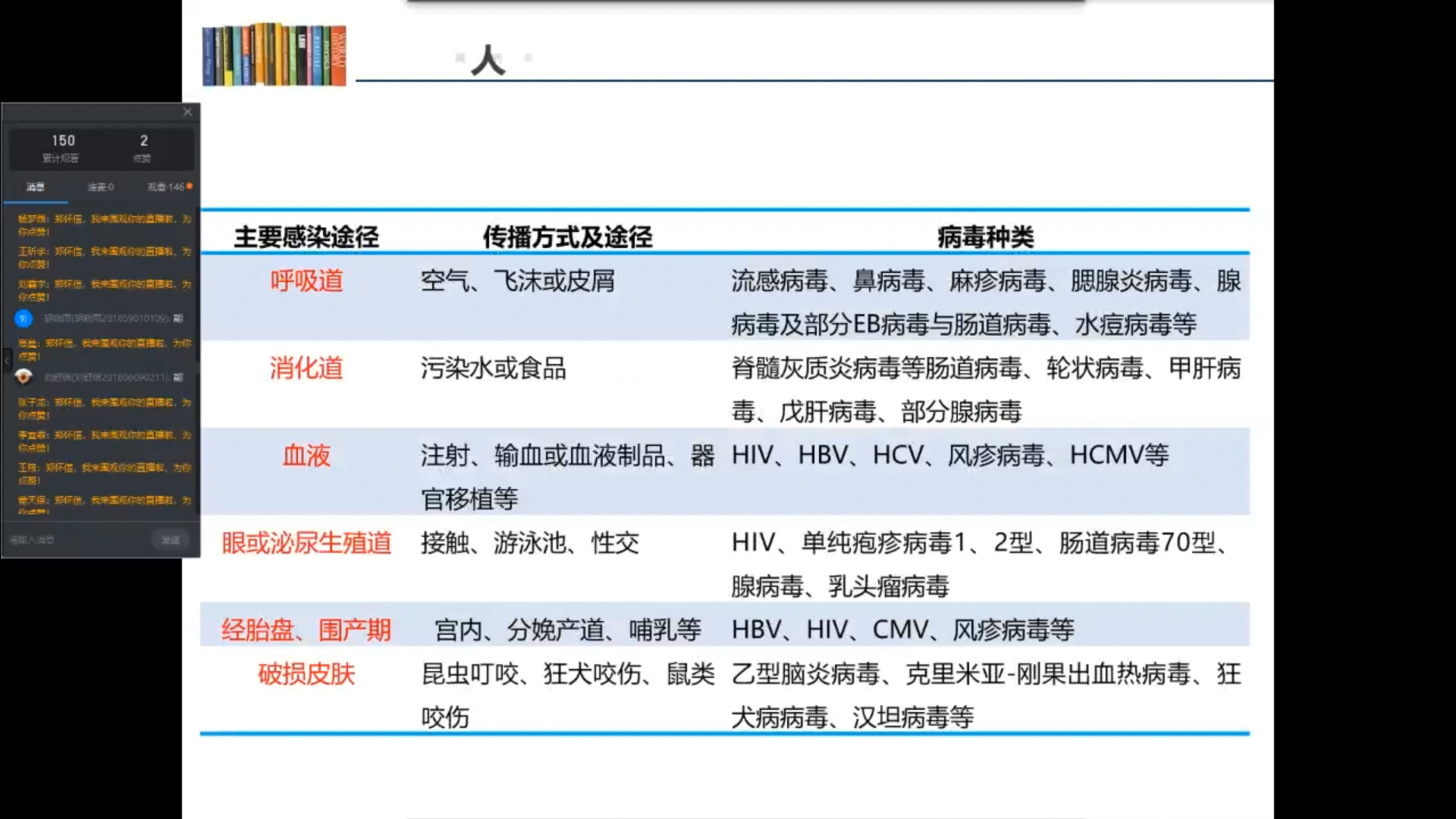Select the red 眼或泌尿生殖道 cell
The image size is (1456, 819).
pos(306,543)
